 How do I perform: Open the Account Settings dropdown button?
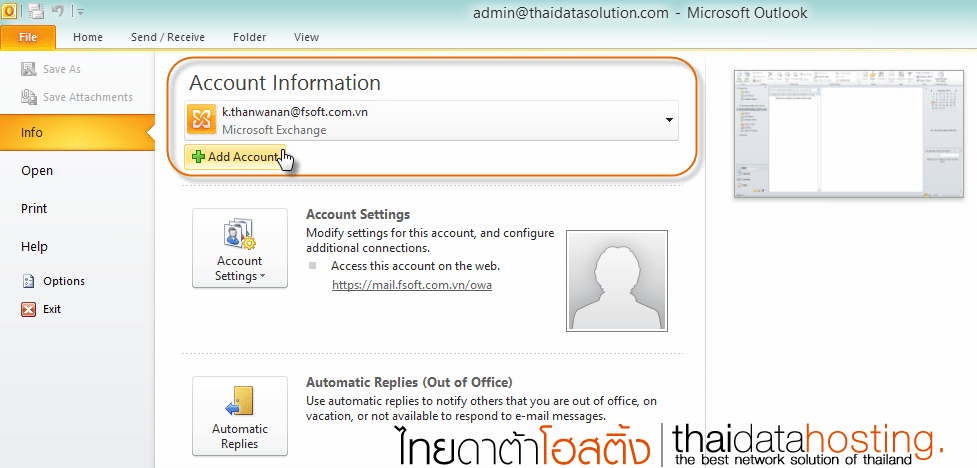pyautogui.click(x=240, y=248)
